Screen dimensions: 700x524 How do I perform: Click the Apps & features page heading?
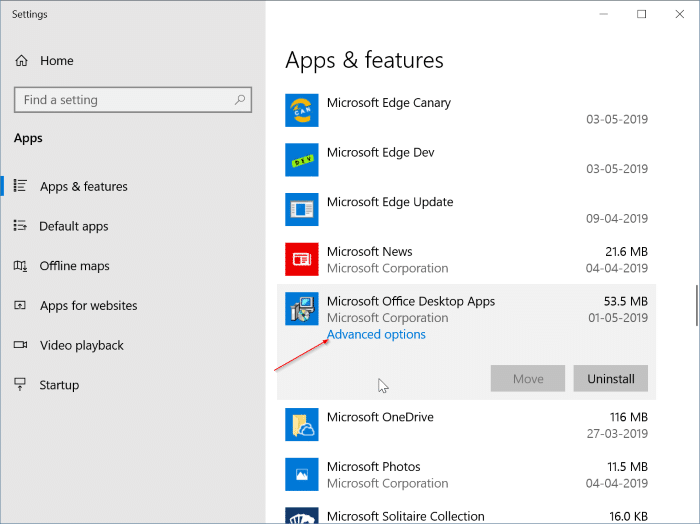(364, 60)
